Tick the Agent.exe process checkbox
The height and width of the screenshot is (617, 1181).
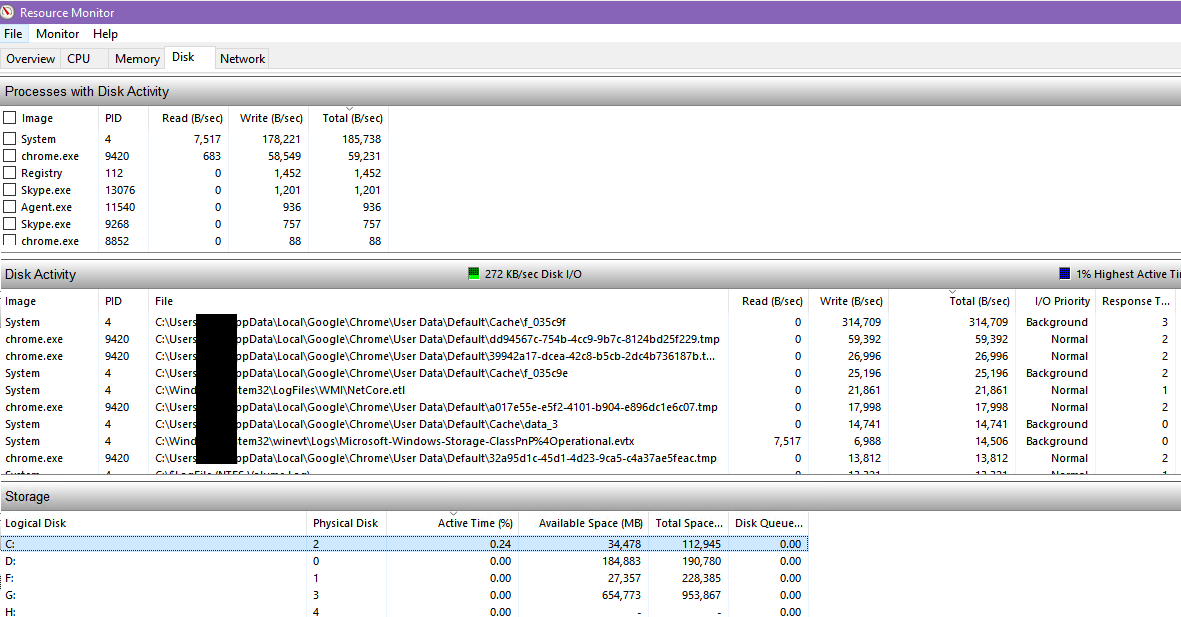(10, 206)
